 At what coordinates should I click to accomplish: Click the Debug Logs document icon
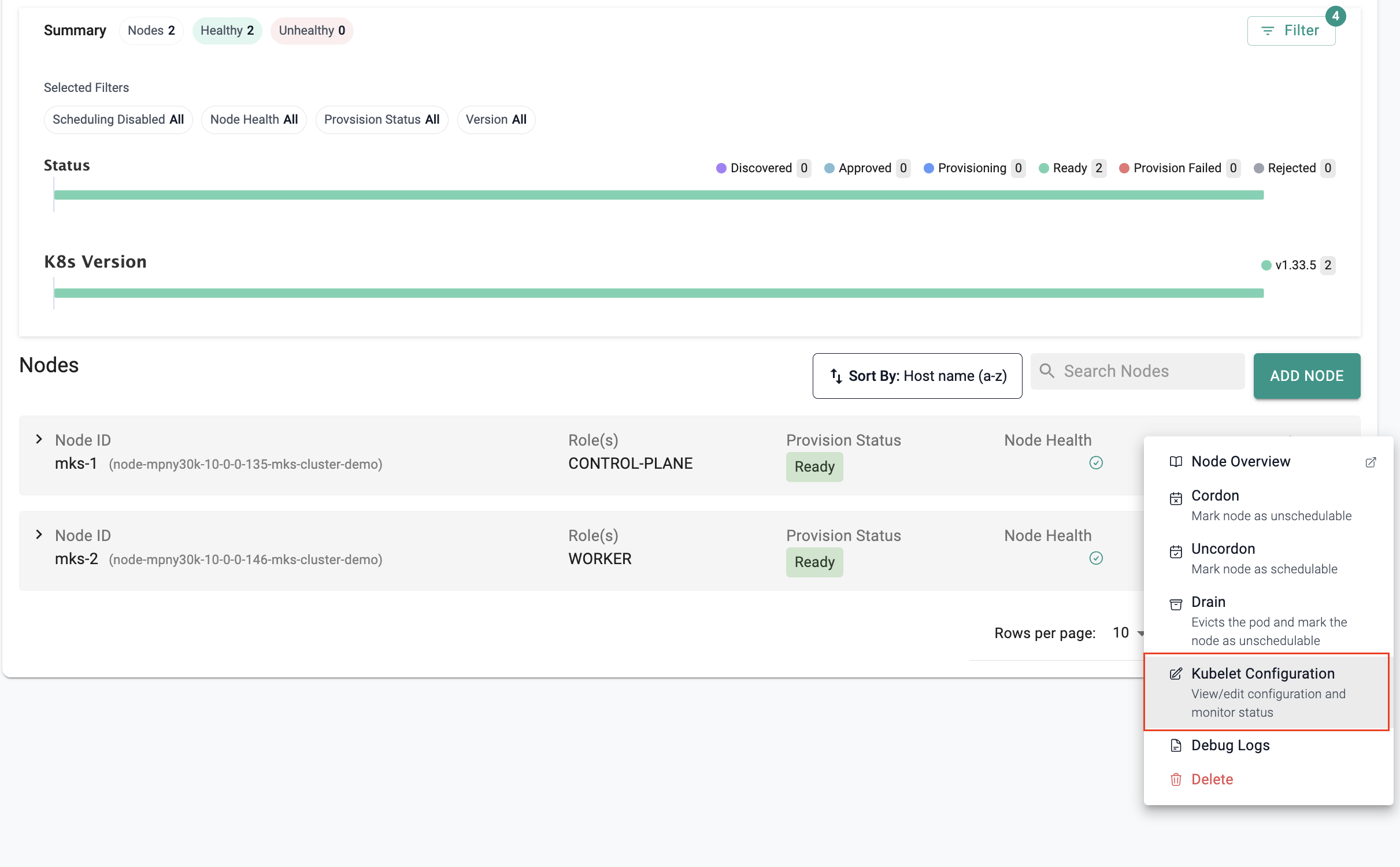(x=1176, y=746)
